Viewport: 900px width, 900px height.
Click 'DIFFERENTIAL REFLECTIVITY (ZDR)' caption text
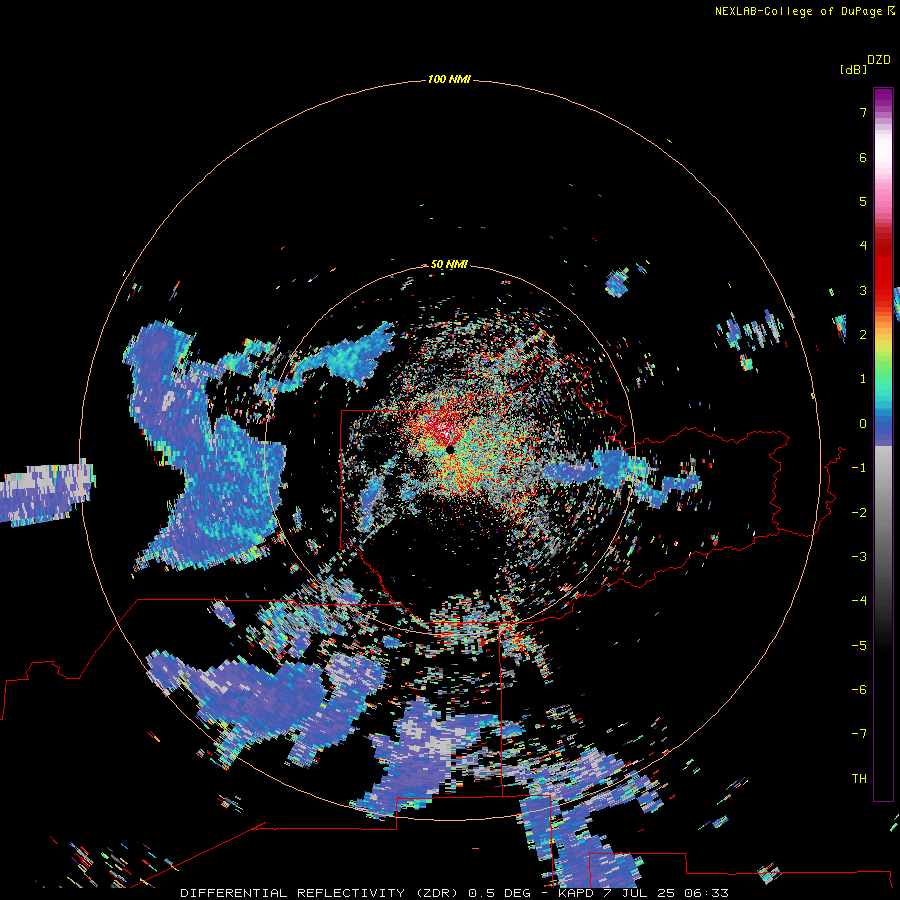[319, 893]
